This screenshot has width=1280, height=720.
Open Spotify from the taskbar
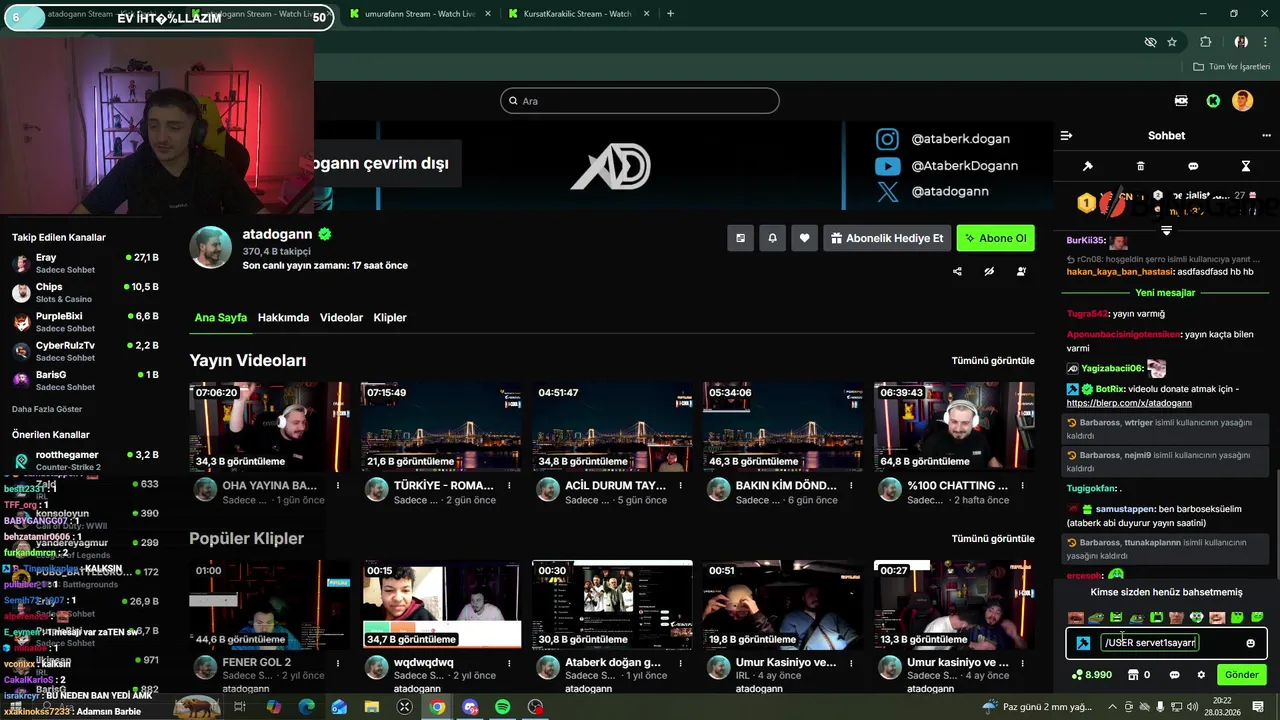click(x=503, y=707)
